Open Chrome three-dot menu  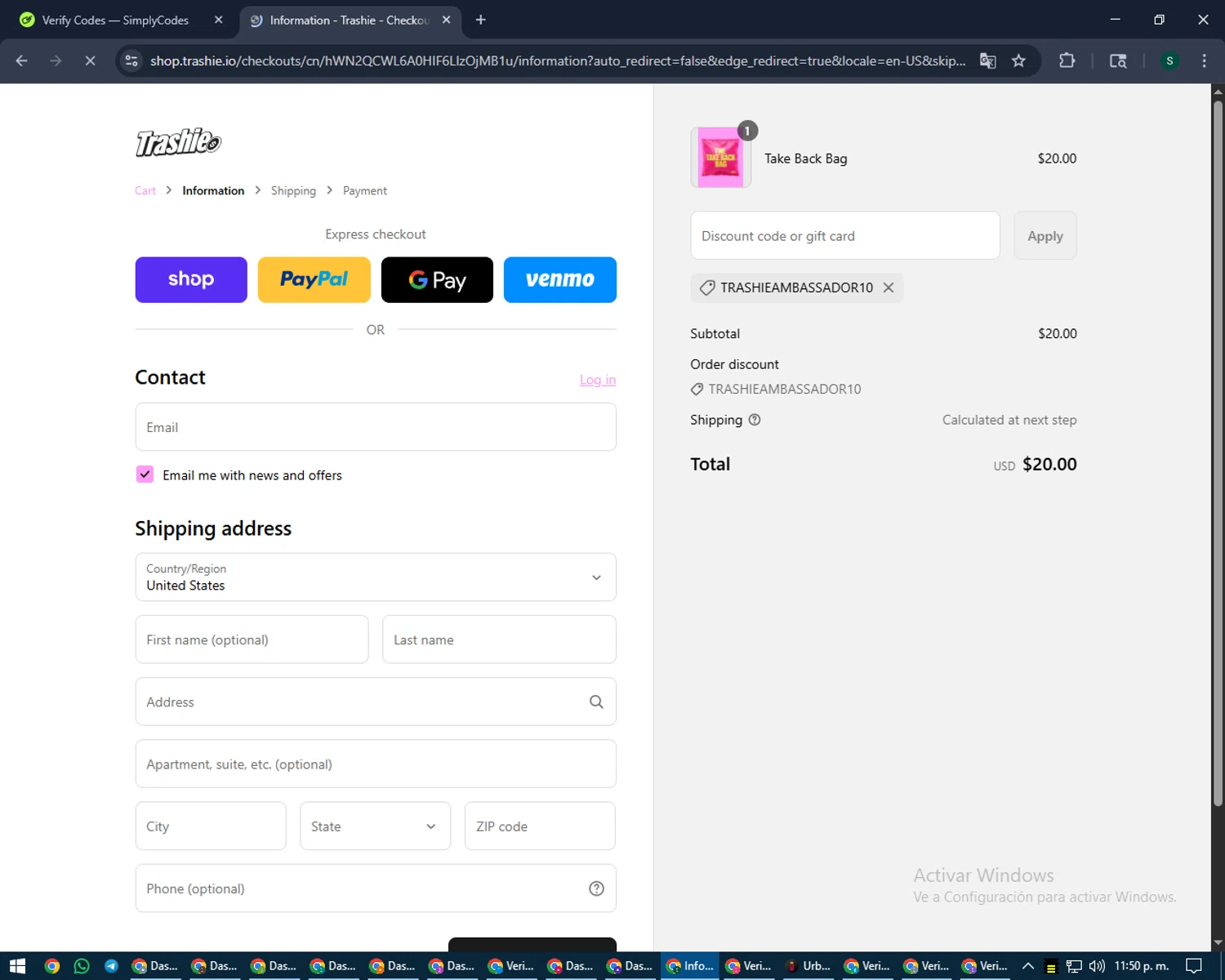click(x=1204, y=60)
